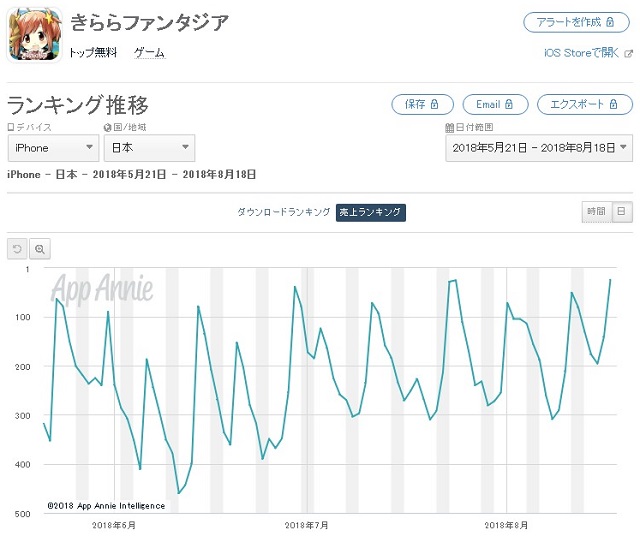Click the きららファンタジア app icon
Viewport: 640px width, 536px height.
point(35,35)
